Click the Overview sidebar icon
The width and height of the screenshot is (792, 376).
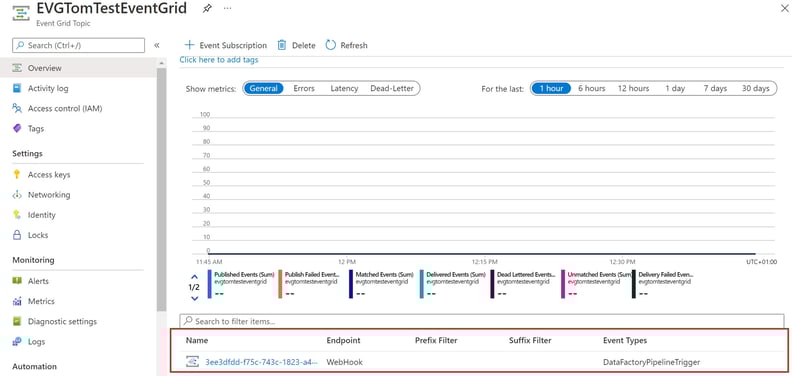coord(17,68)
